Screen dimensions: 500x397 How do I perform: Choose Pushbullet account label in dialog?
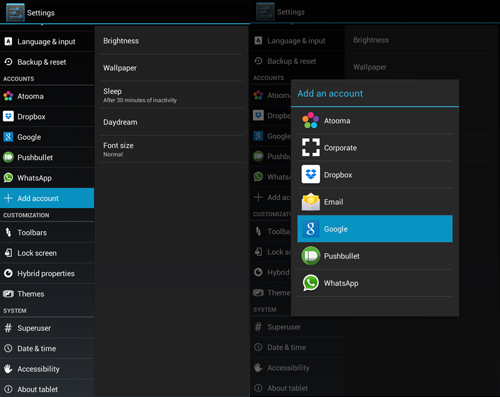coord(342,256)
